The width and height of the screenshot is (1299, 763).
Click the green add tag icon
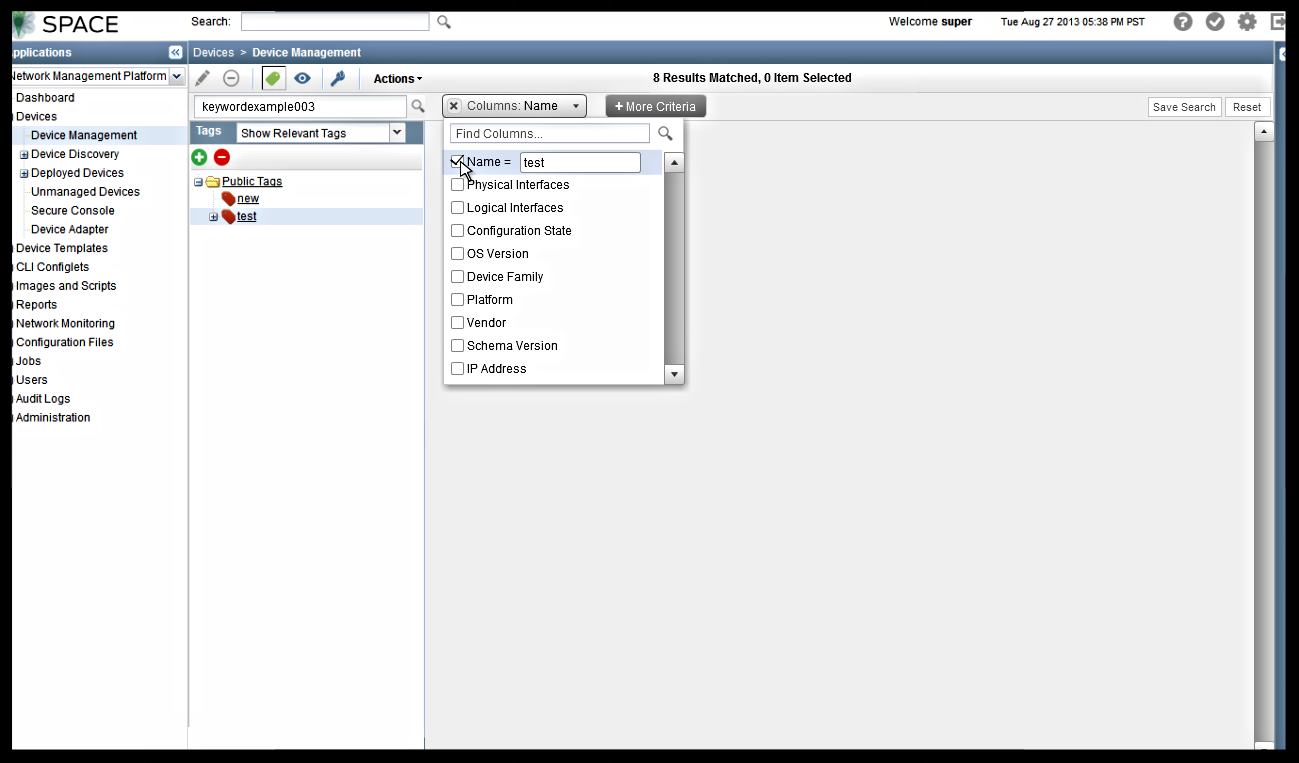[199, 157]
